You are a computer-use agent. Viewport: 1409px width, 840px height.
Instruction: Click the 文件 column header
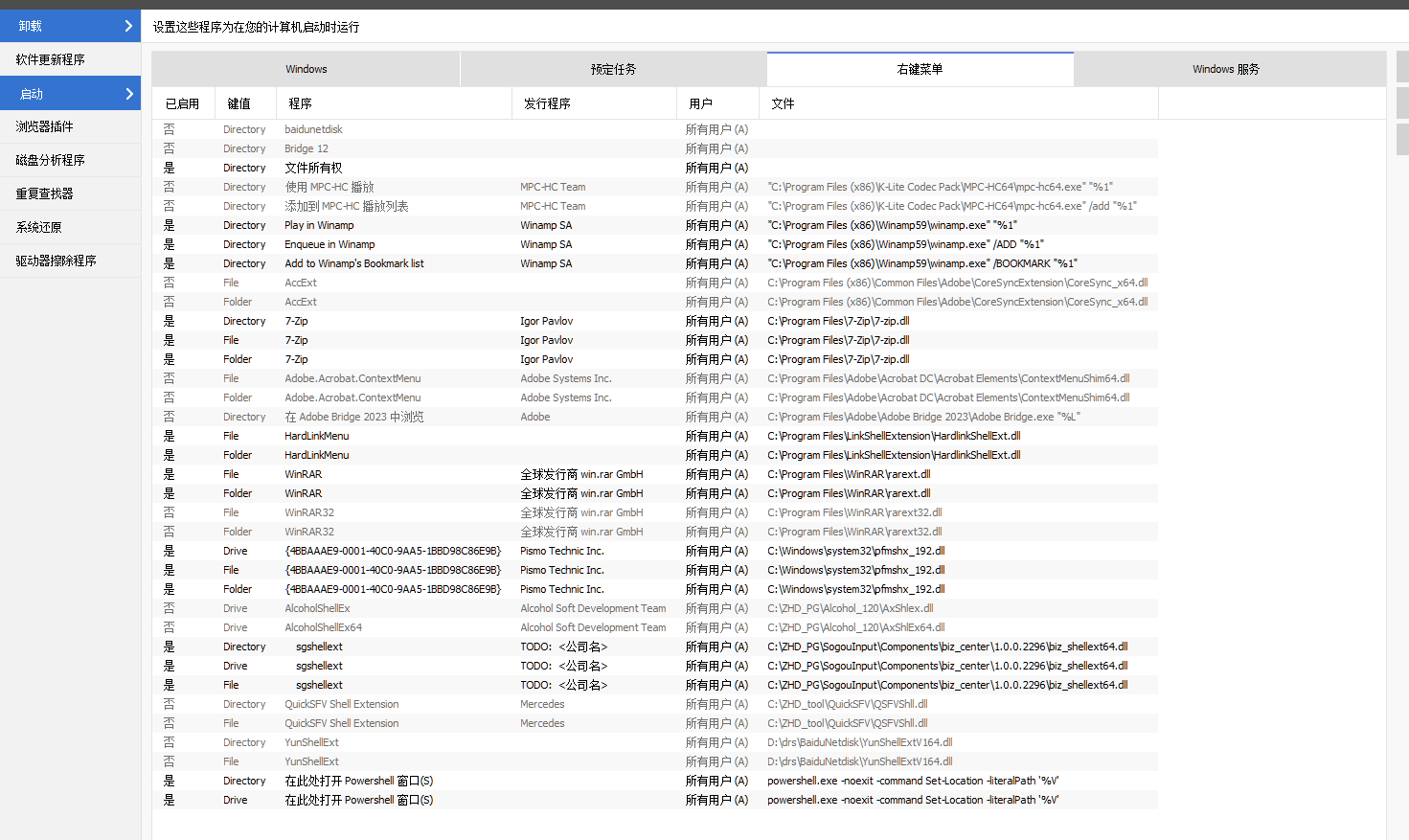coord(783,103)
